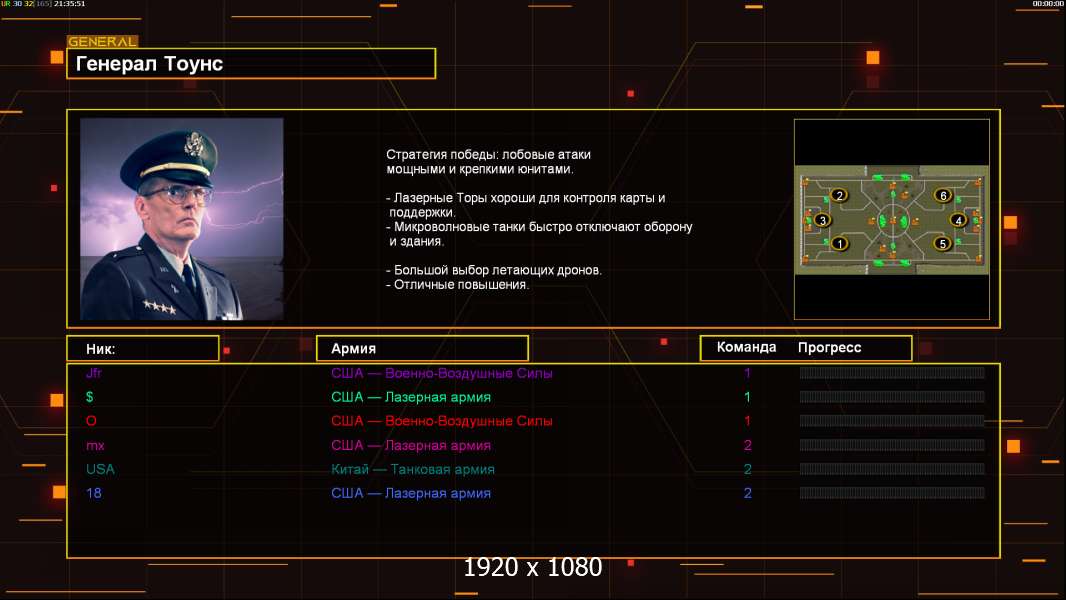The image size is (1066, 600).
Task: Choose start position marker 6 on the map
Action: 943,196
